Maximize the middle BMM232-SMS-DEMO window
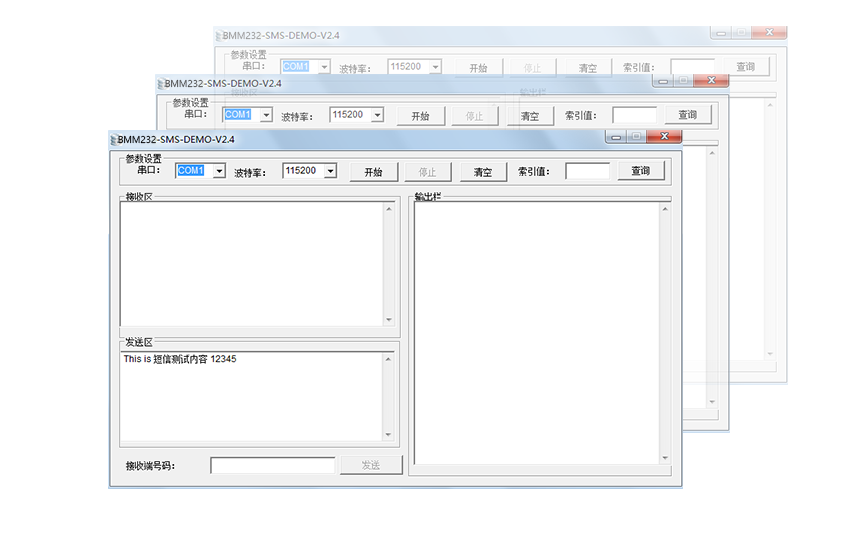The image size is (846, 535). click(x=684, y=80)
